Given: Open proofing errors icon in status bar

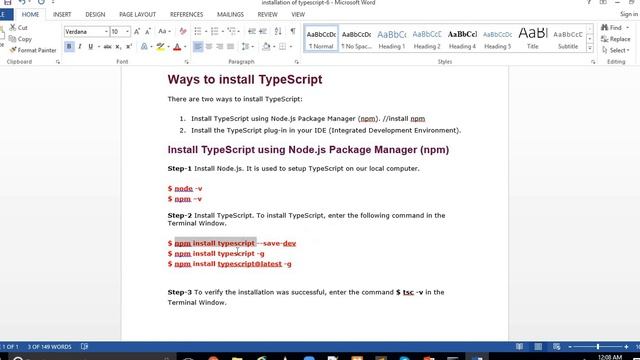Looking at the screenshot, I should click(x=84, y=347).
